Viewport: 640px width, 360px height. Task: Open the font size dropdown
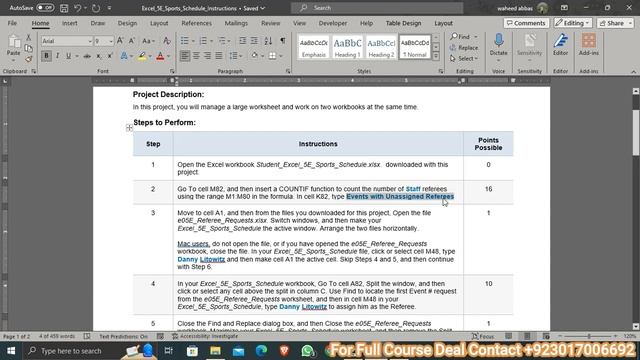(111, 41)
